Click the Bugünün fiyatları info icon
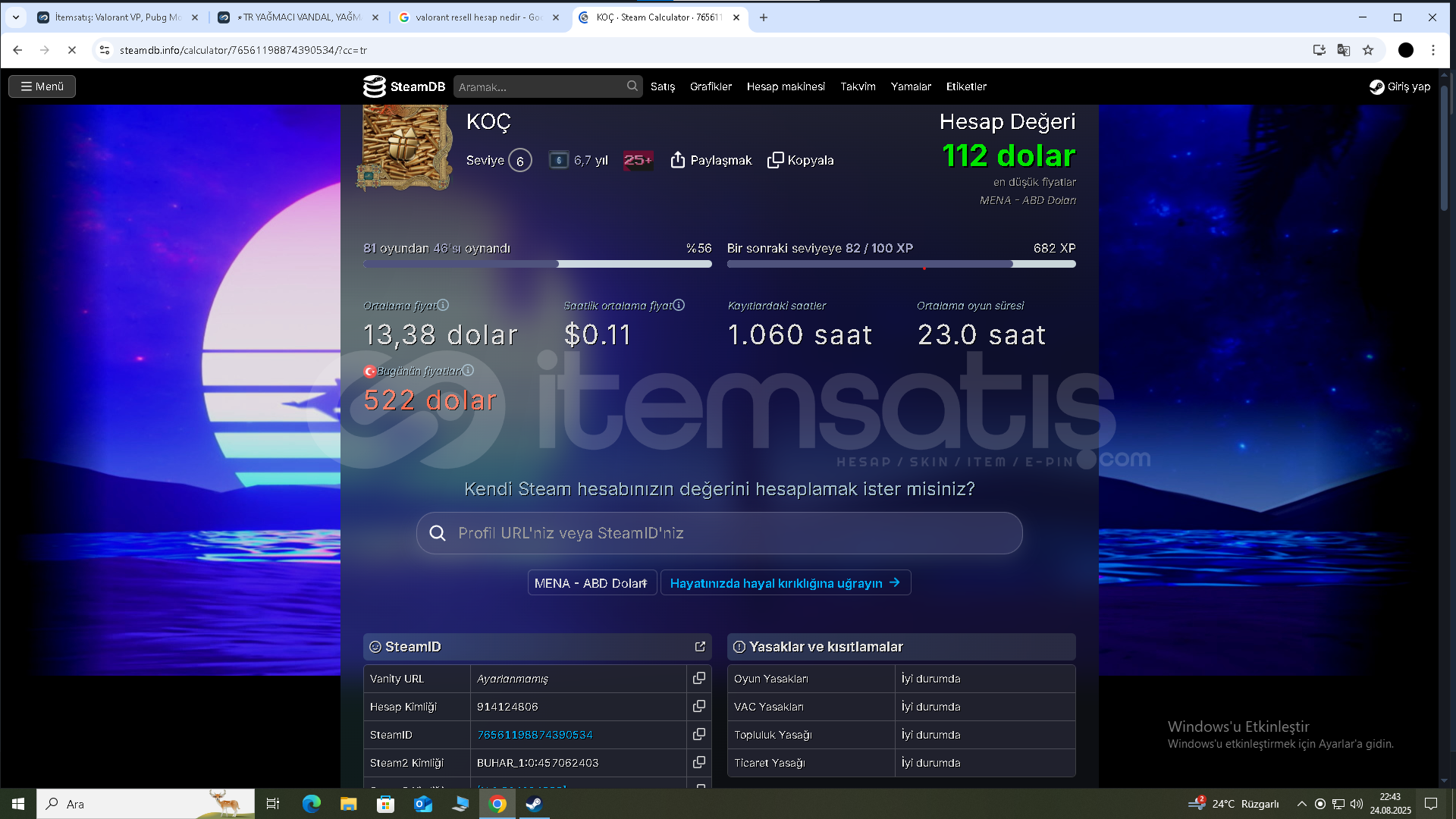The width and height of the screenshot is (1456, 819). tap(468, 370)
